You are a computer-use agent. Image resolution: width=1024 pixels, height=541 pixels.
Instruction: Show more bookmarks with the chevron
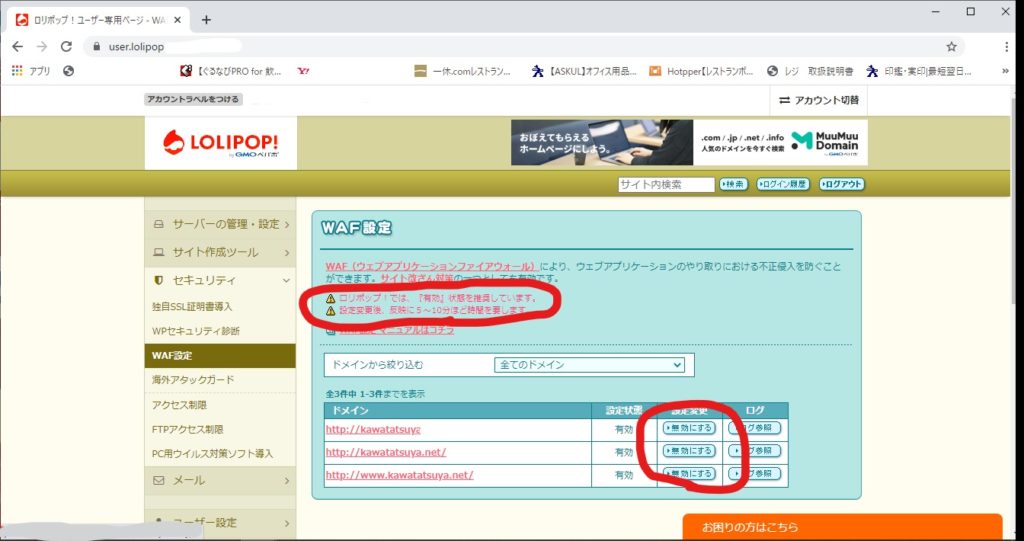coord(1004,71)
